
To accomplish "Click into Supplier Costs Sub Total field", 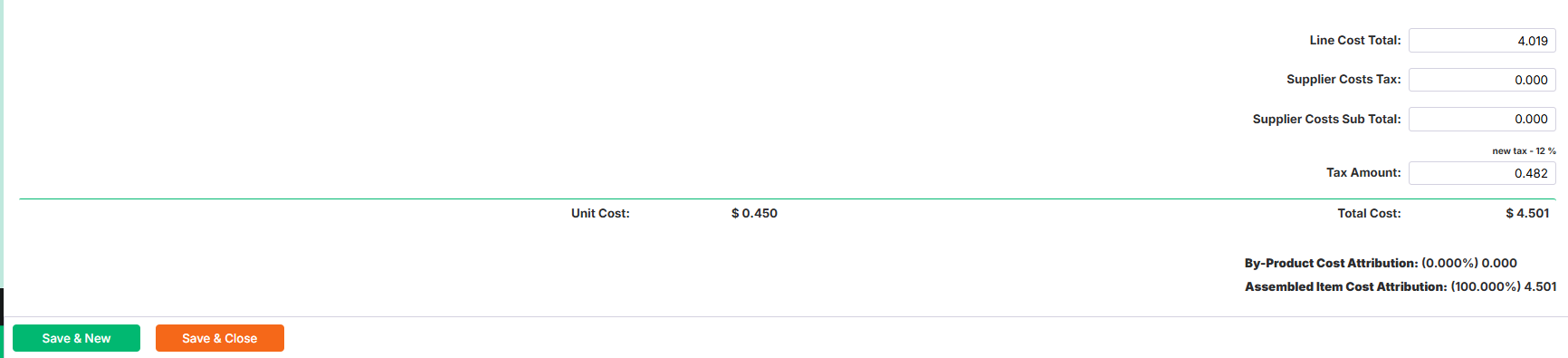I will [x=1482, y=119].
